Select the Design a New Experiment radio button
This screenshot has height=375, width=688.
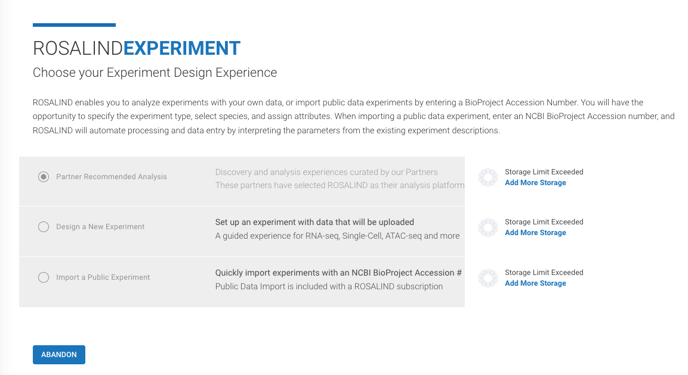click(43, 227)
